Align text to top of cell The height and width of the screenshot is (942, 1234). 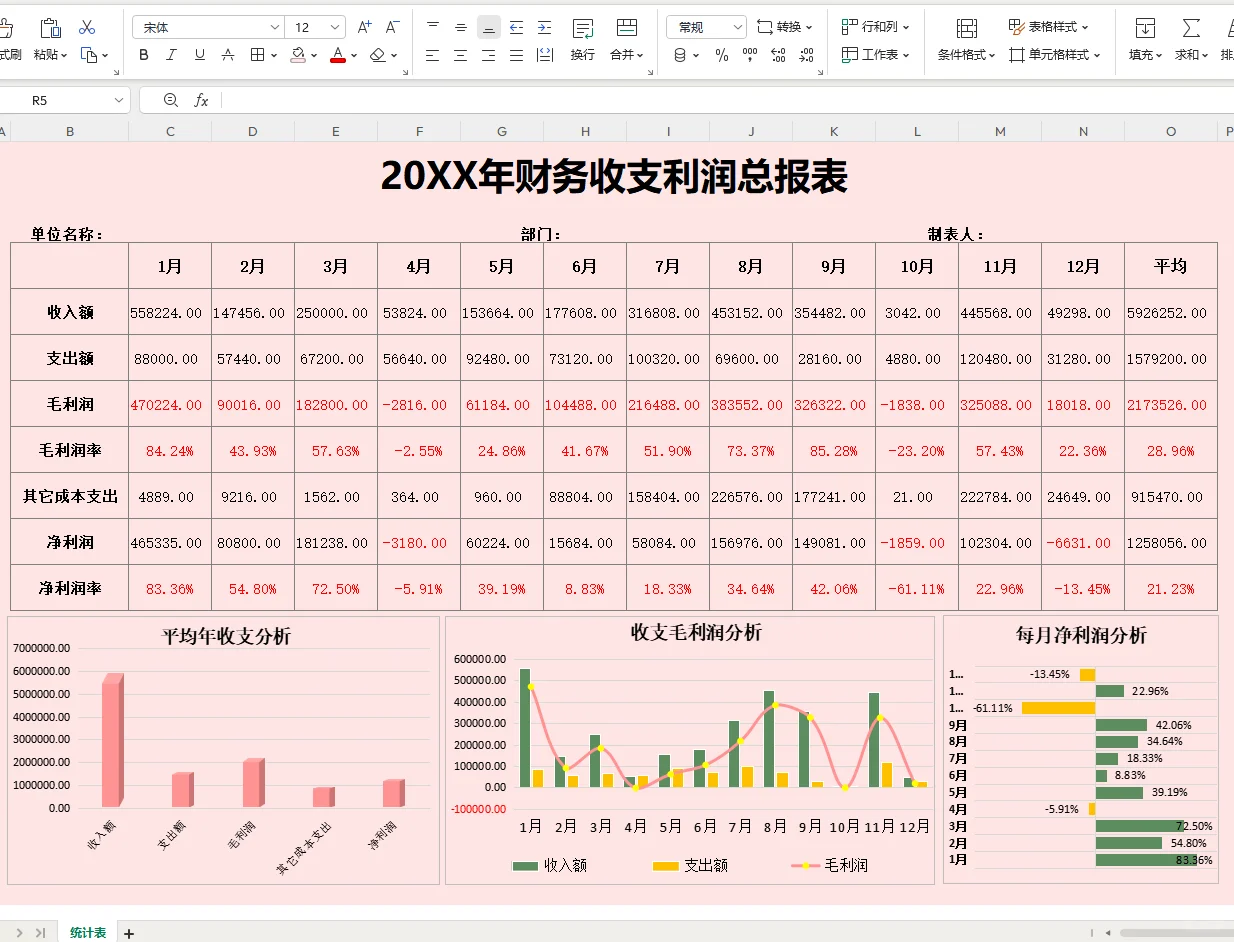433,27
